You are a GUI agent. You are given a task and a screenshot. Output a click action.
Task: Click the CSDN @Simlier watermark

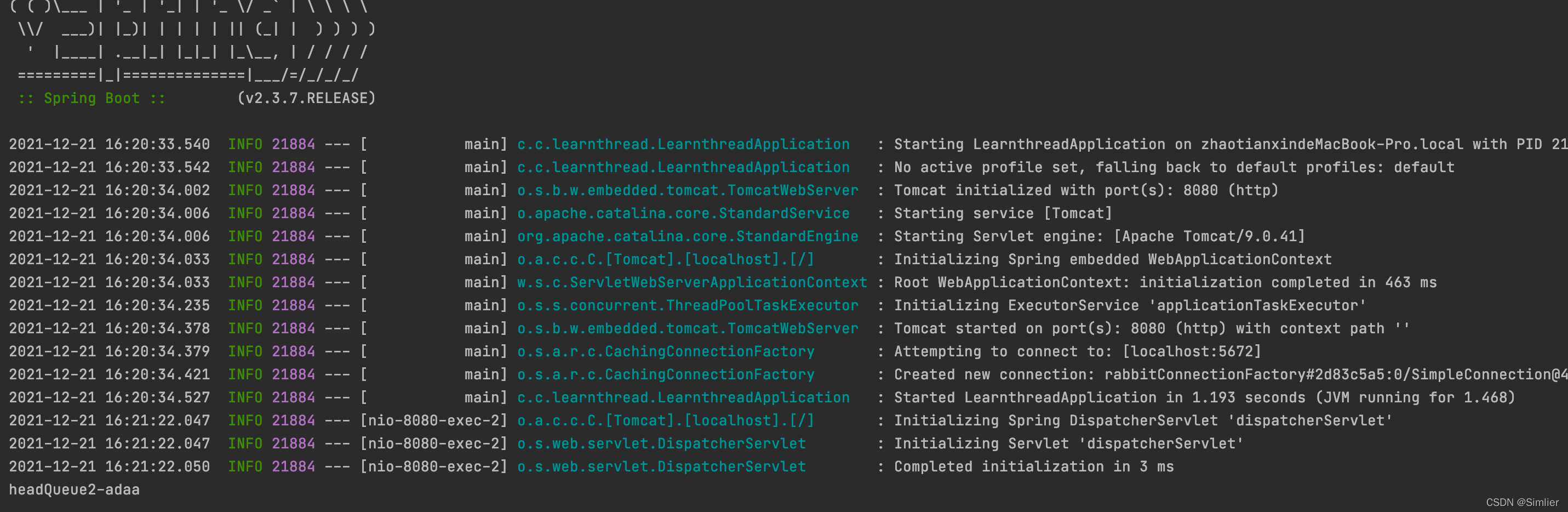pyautogui.click(x=1522, y=502)
